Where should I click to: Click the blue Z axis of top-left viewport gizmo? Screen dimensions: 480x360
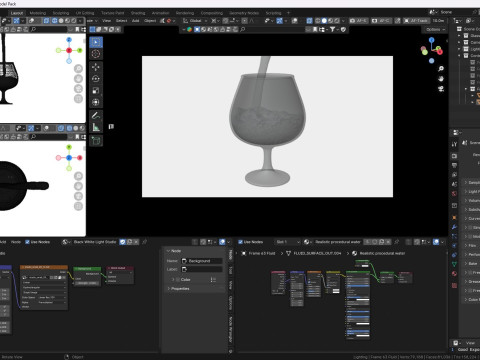coord(69,40)
